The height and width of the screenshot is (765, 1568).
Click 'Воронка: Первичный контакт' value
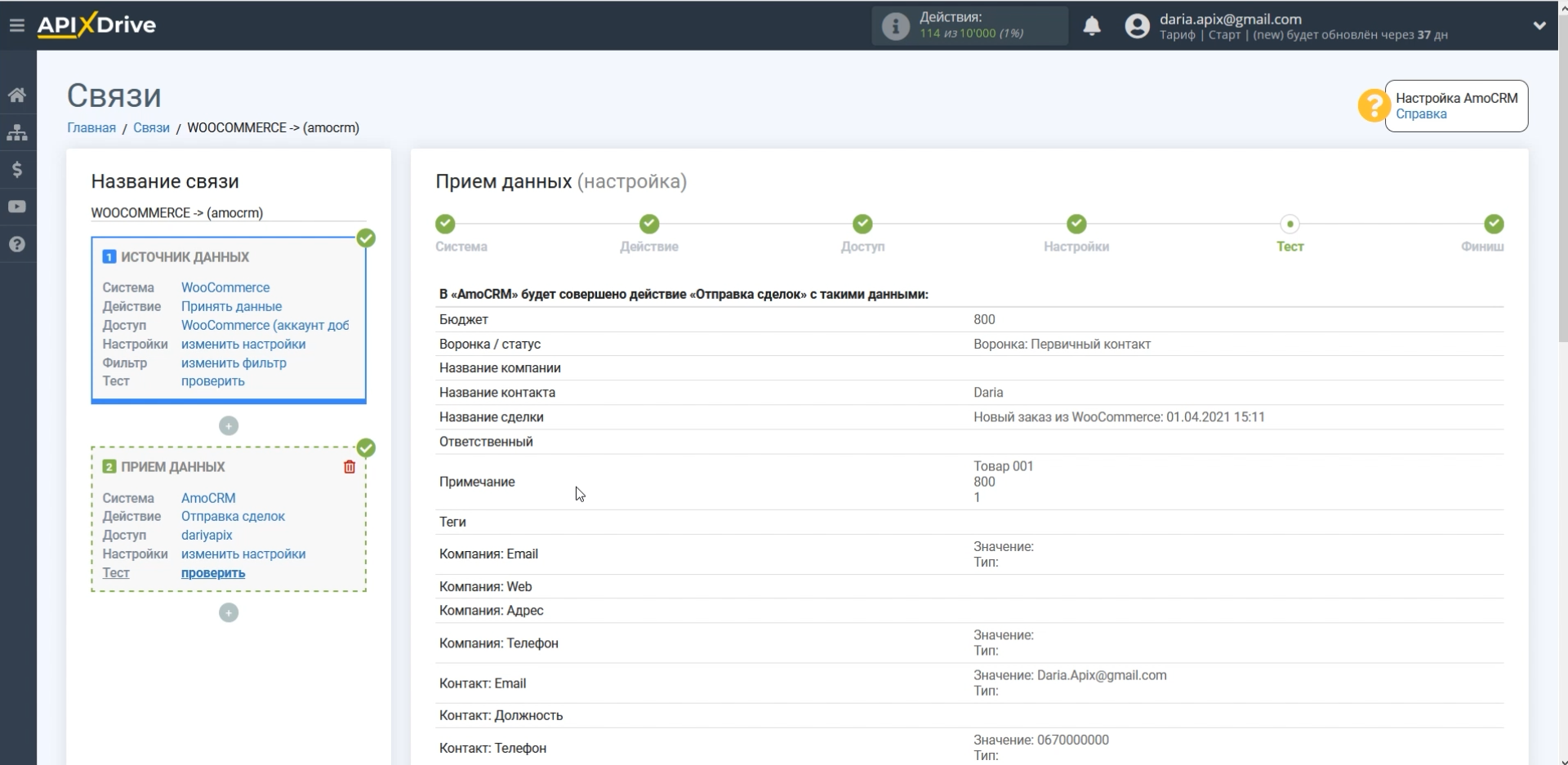pos(1062,344)
